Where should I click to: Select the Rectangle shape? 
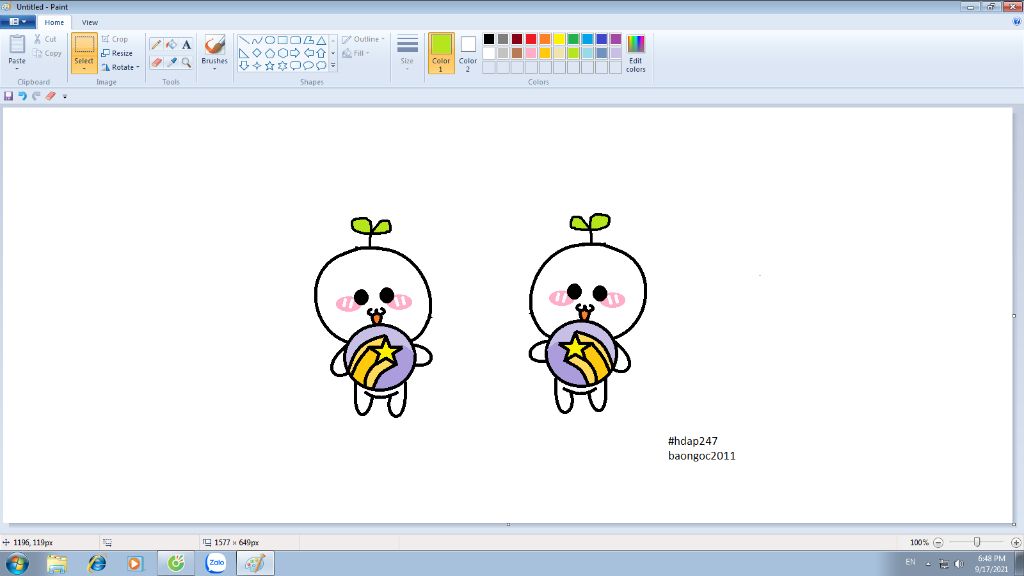283,40
